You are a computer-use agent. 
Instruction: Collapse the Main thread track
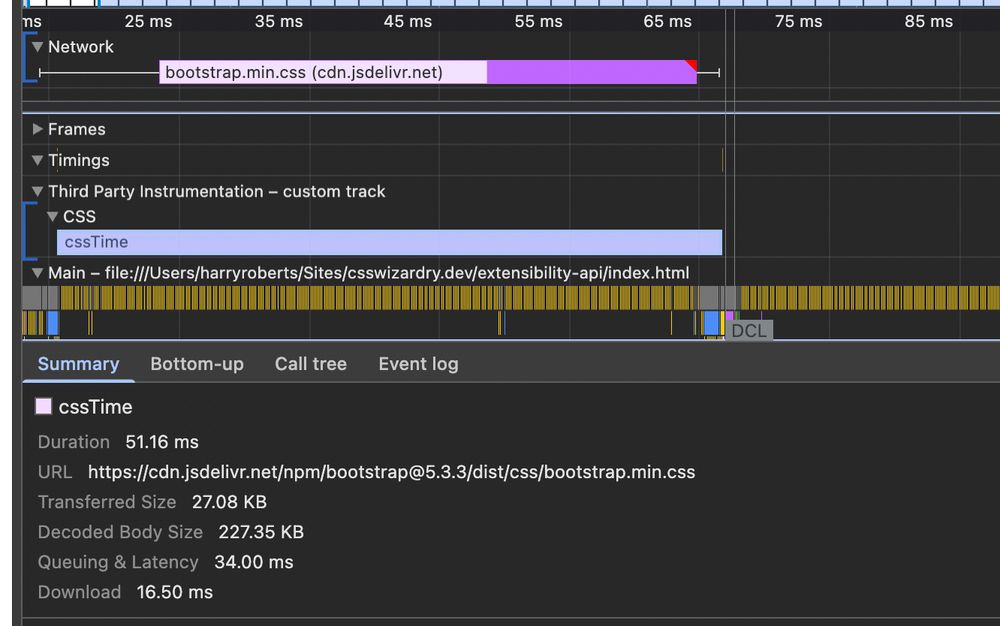37,273
